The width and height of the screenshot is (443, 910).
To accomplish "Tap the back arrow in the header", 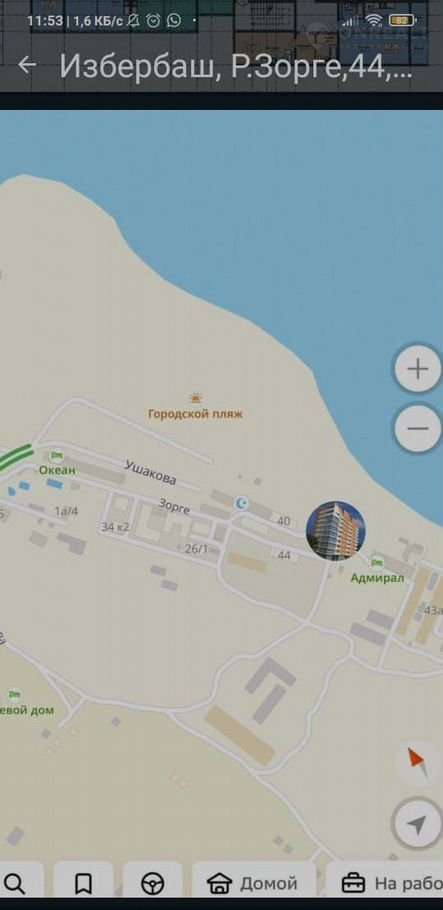I will point(27,65).
